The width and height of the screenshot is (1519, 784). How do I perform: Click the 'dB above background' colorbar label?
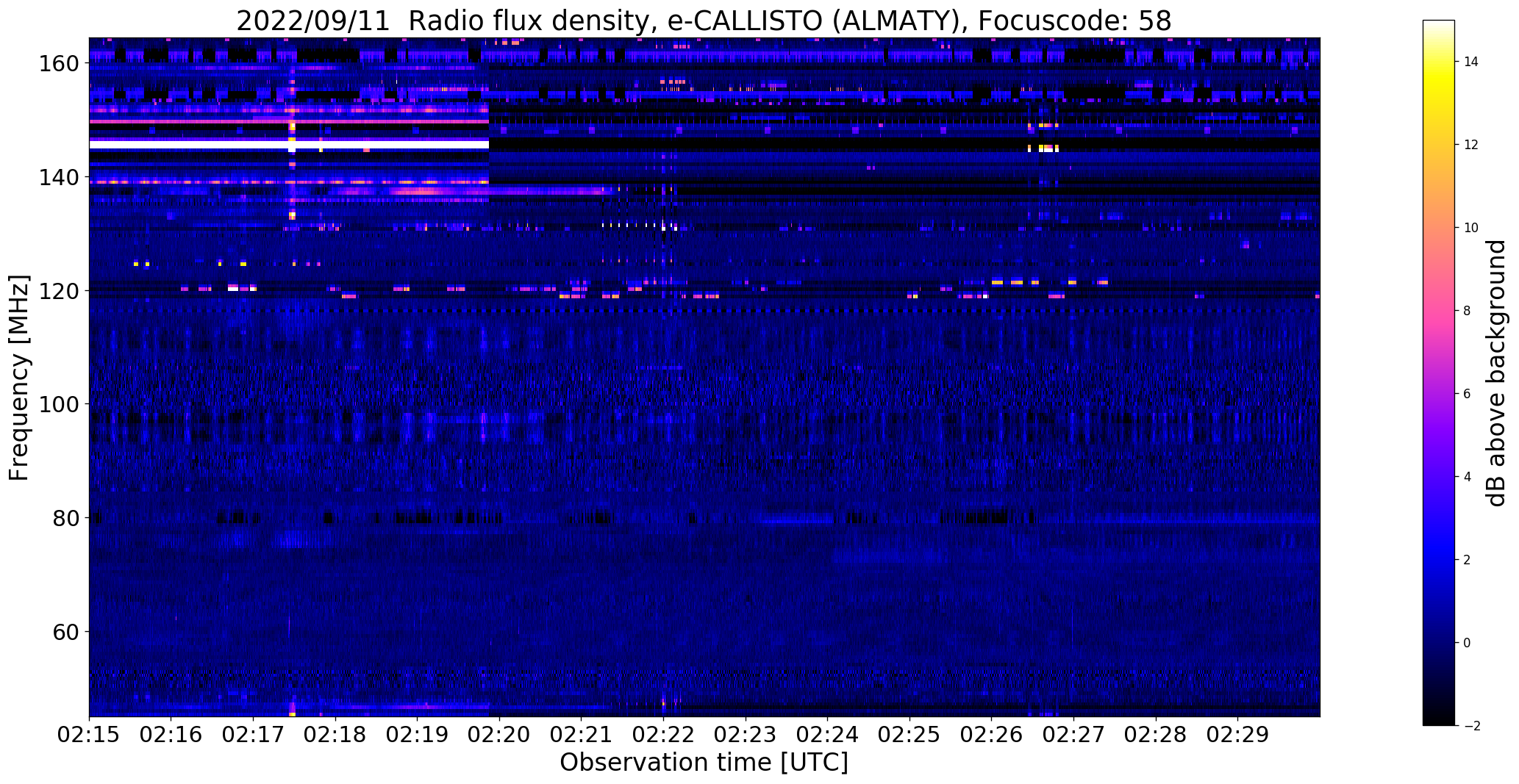point(1497,373)
